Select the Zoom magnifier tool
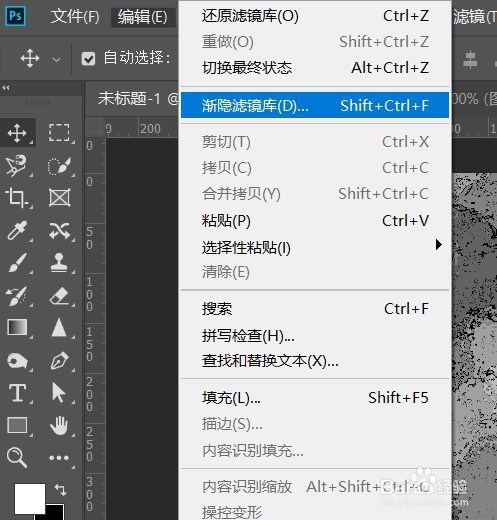The height and width of the screenshot is (520, 497). click(x=17, y=458)
